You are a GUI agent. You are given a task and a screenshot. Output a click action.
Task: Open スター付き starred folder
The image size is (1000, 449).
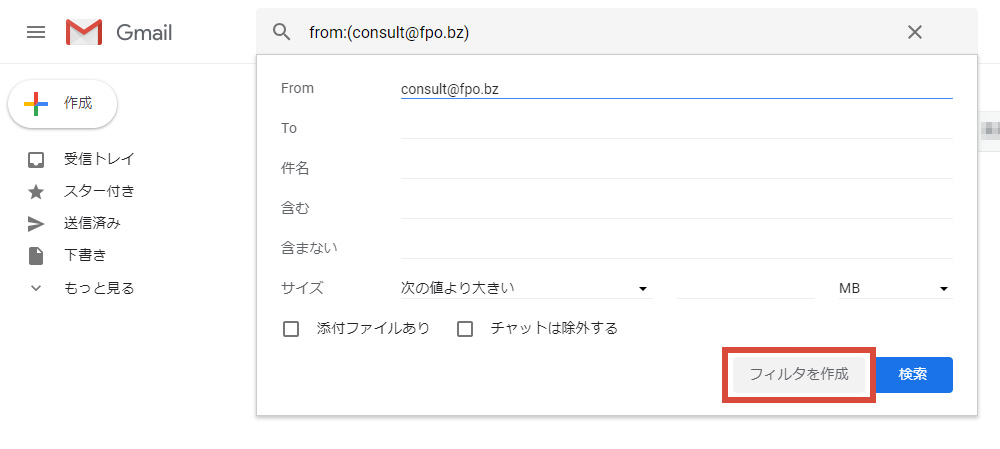pyautogui.click(x=99, y=191)
